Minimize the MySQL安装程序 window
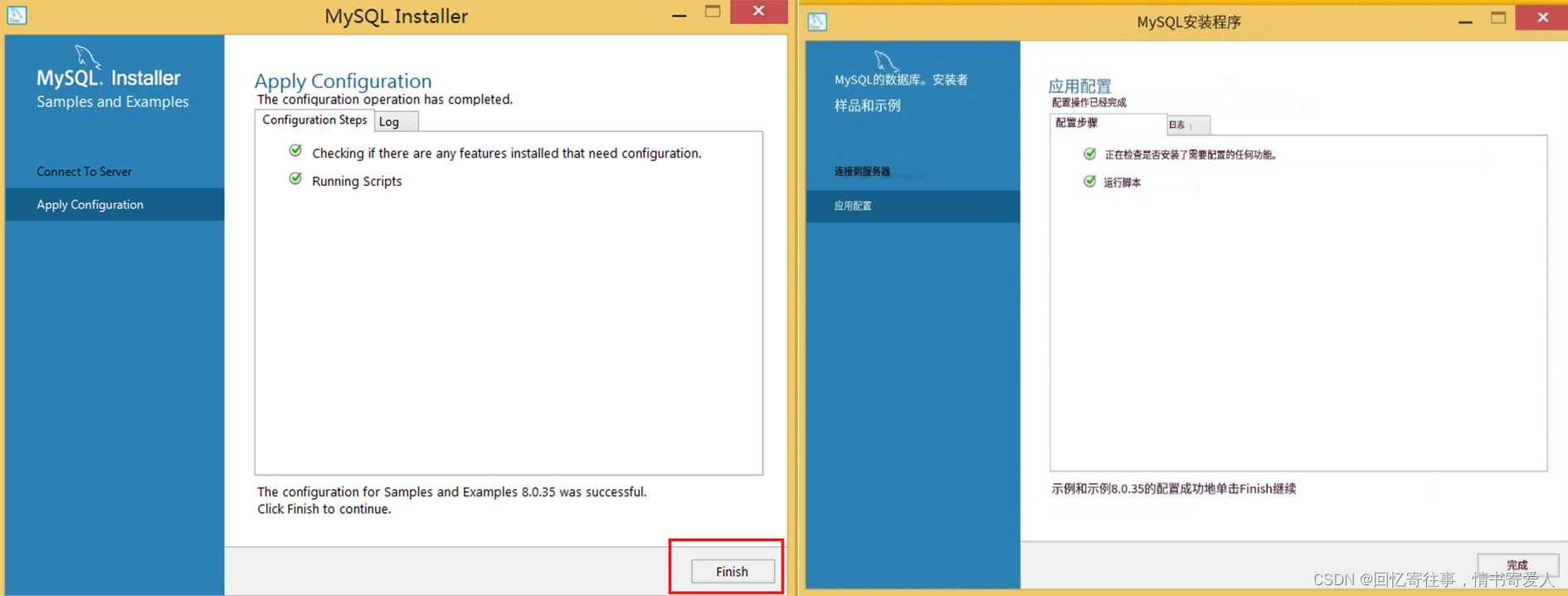1568x596 pixels. pos(1465,20)
